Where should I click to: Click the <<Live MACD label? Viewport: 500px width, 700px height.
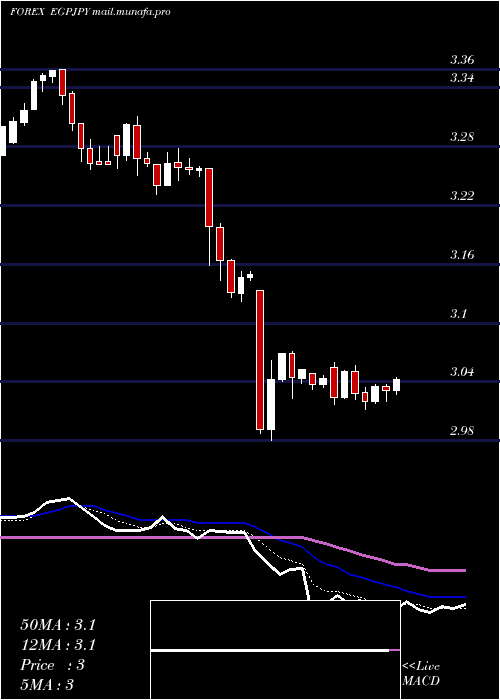coord(421,674)
